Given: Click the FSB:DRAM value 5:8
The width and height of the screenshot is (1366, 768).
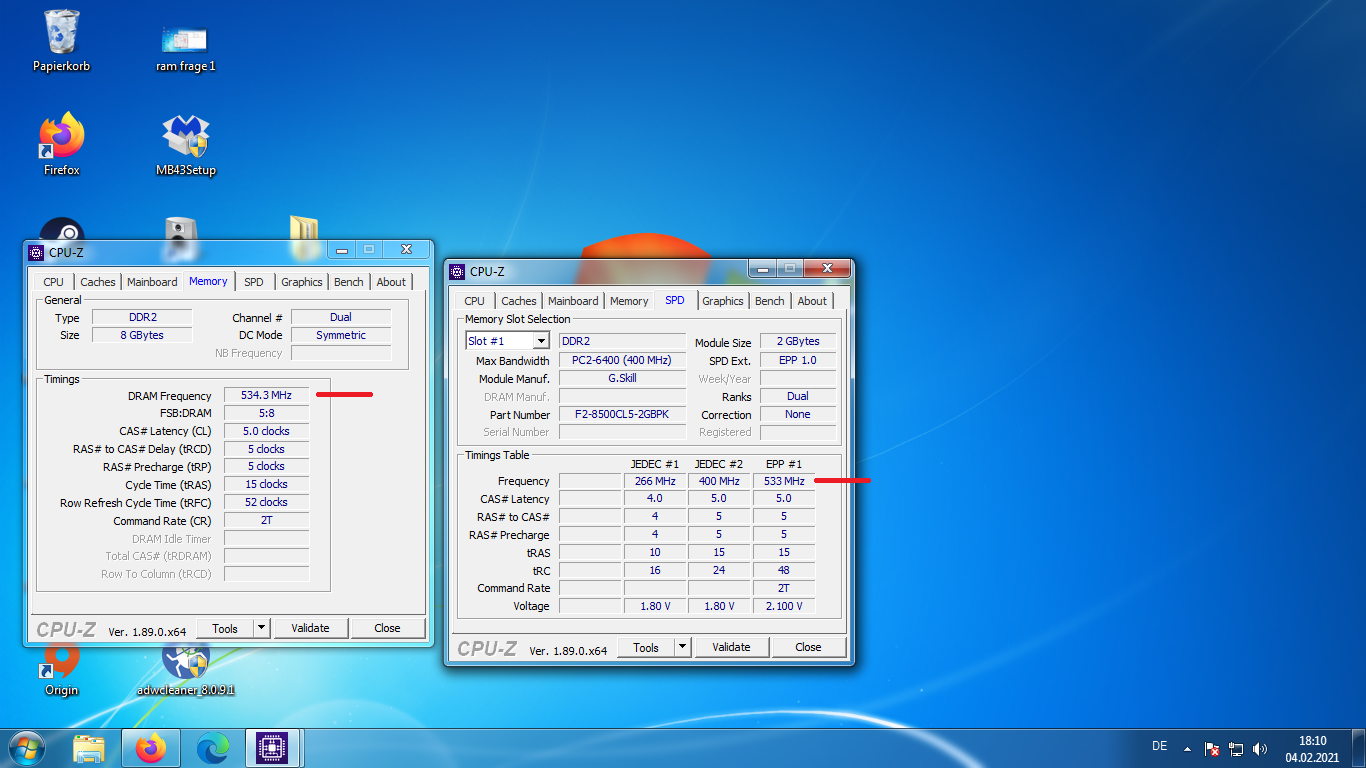Looking at the screenshot, I should 266,413.
